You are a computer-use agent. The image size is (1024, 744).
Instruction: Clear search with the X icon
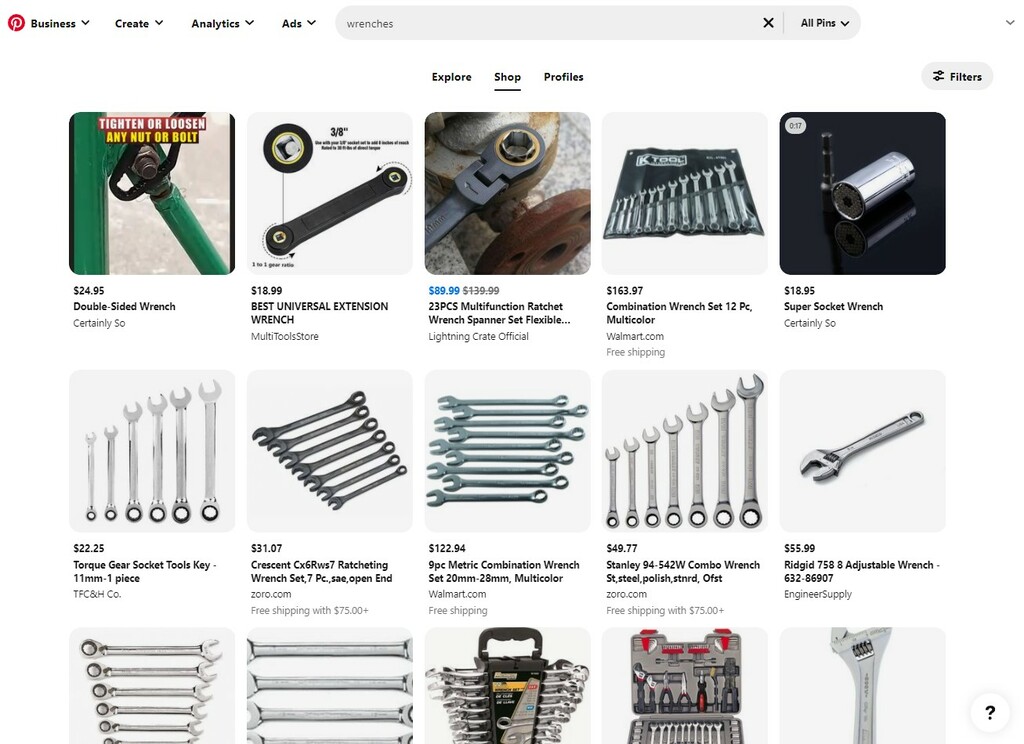(x=769, y=23)
